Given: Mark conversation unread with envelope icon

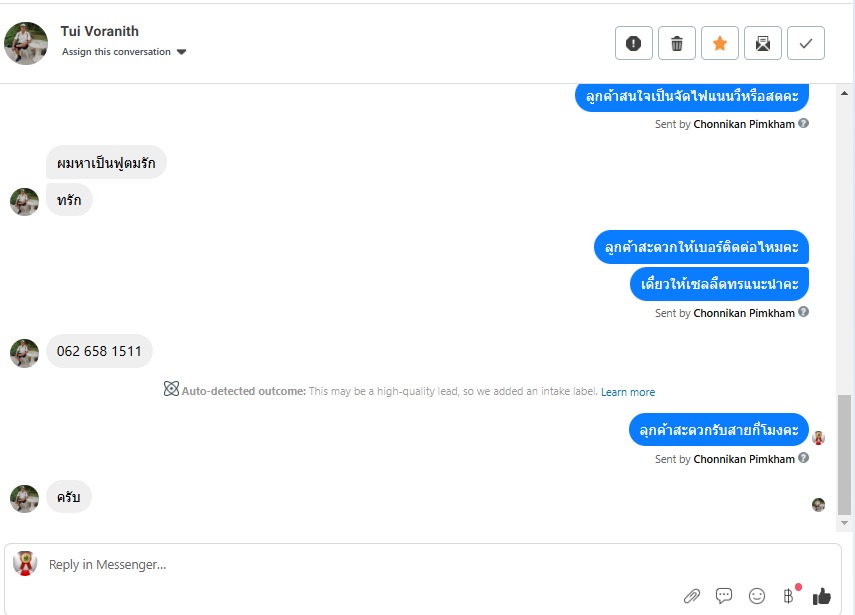Looking at the screenshot, I should (x=763, y=43).
